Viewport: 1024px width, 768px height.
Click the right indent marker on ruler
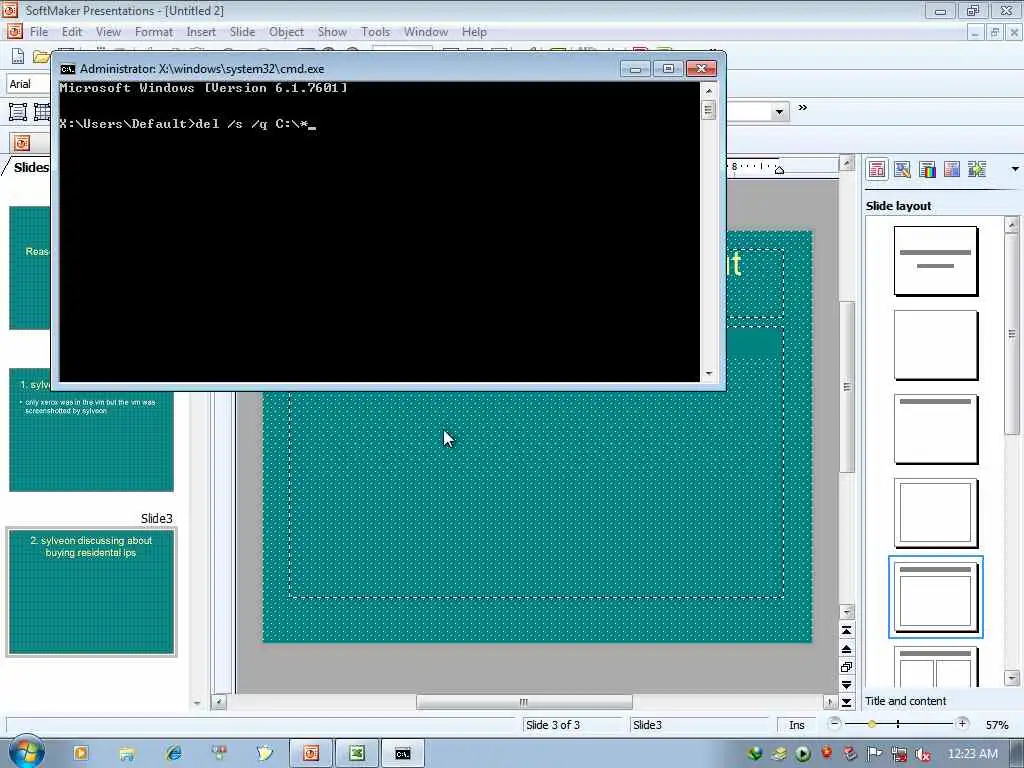779,170
